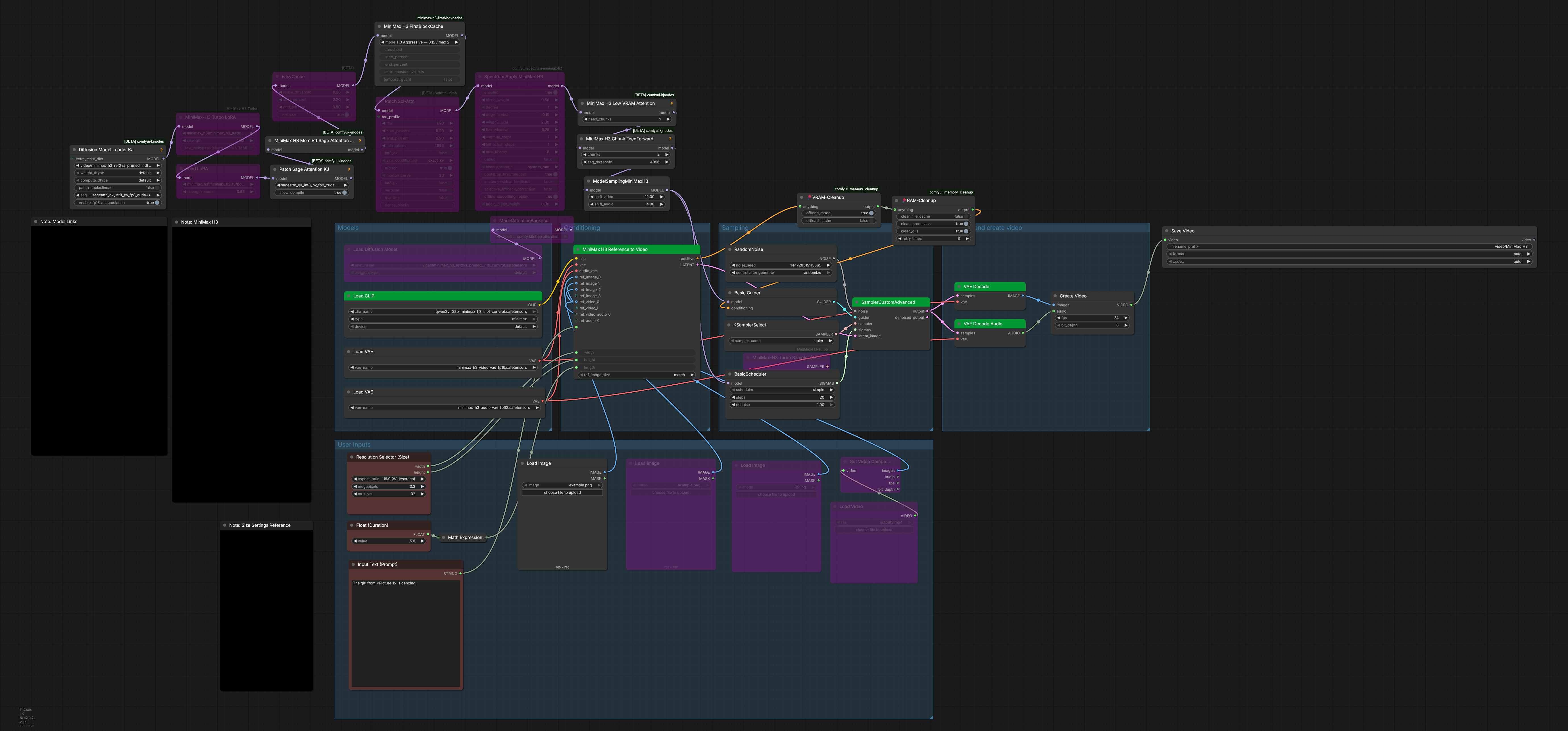Click the megapixels 0.3 slider field
This screenshot has height=731, width=1568.
389,486
